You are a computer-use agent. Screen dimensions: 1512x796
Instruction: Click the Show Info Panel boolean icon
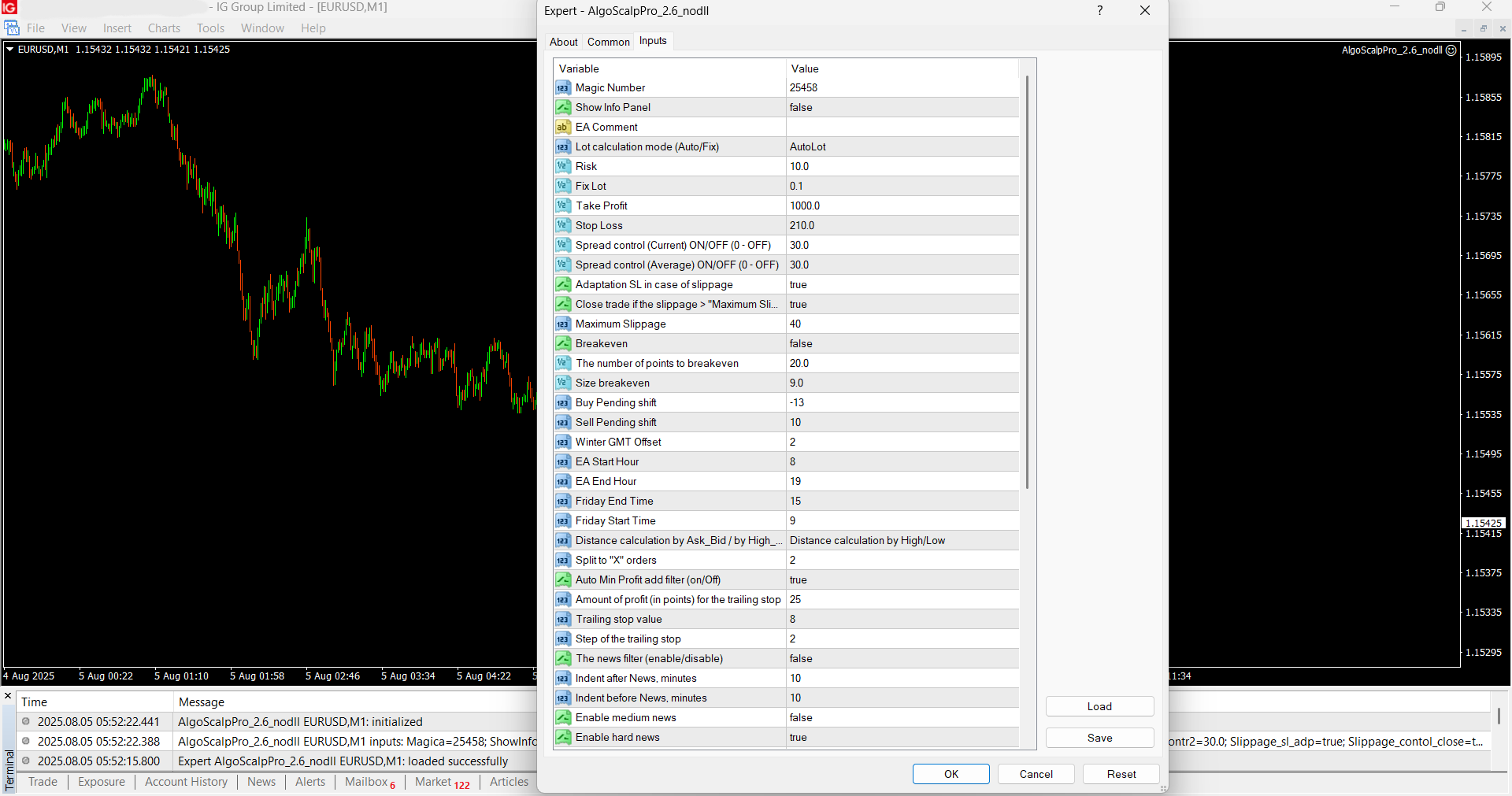tap(562, 108)
